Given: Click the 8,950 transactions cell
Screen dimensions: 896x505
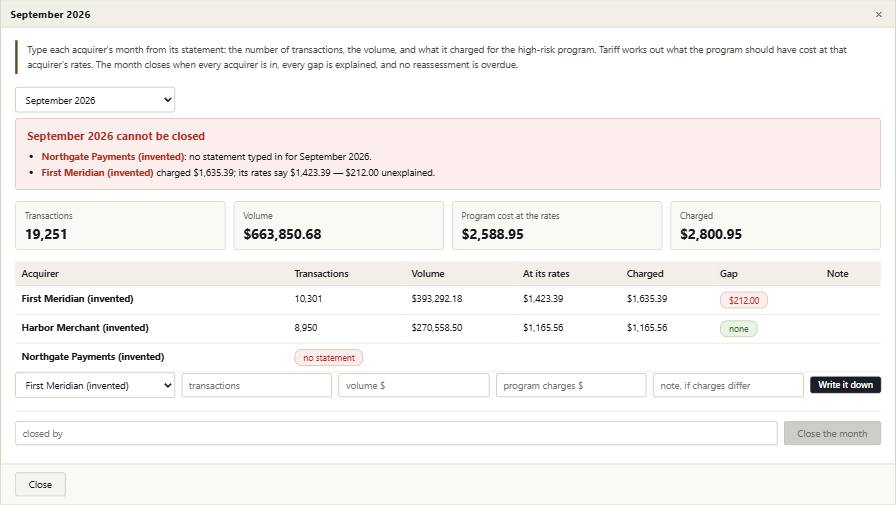Looking at the screenshot, I should point(306,327).
